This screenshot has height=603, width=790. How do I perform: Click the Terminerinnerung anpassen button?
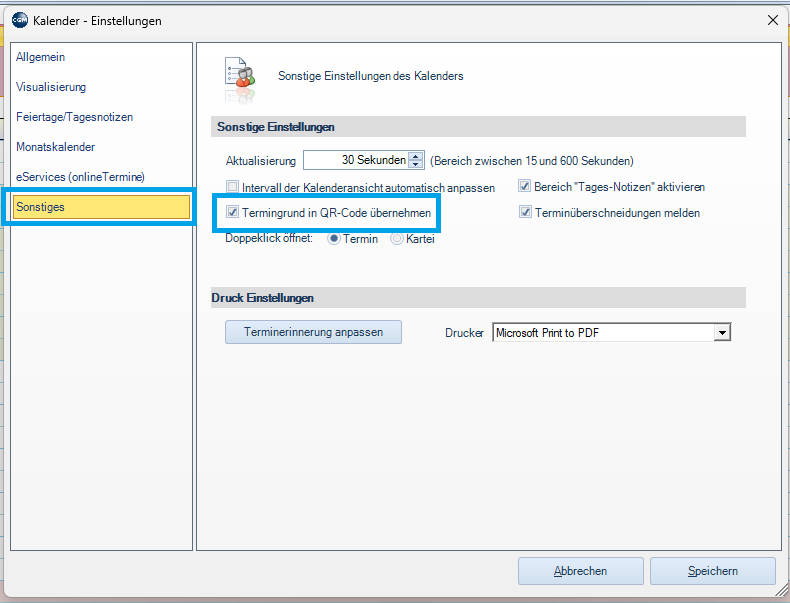click(x=313, y=332)
